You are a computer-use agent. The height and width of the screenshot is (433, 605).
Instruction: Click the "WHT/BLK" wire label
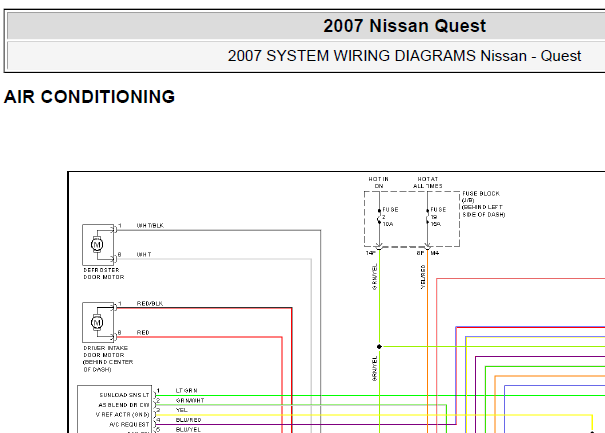(150, 225)
